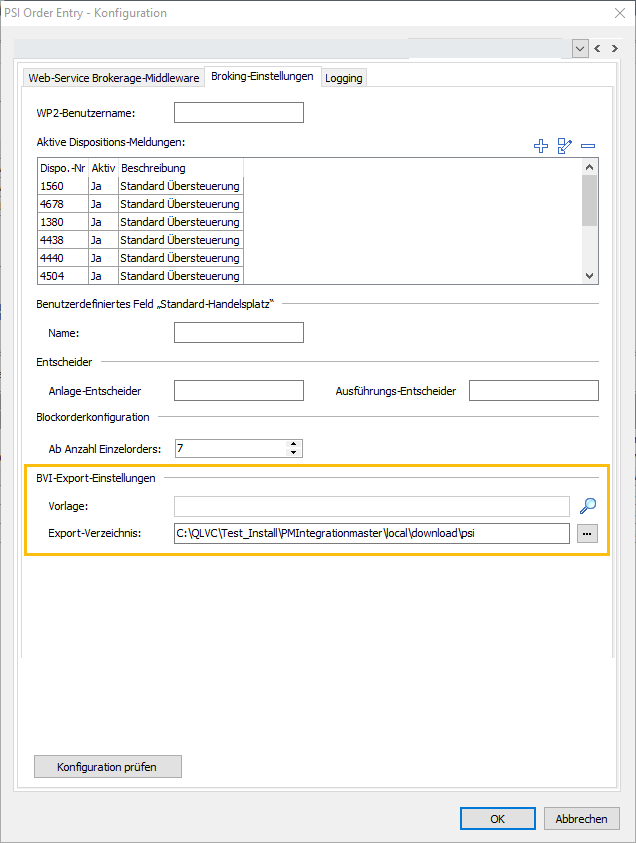Switch to Web-Service Brokerage-Middleware tab
Screen dimensions: 636x843
(x=114, y=78)
